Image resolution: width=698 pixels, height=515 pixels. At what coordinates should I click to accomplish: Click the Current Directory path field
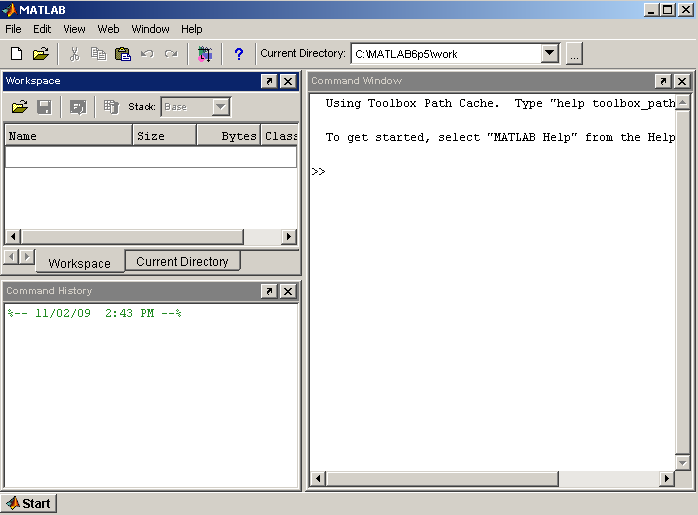(446, 54)
